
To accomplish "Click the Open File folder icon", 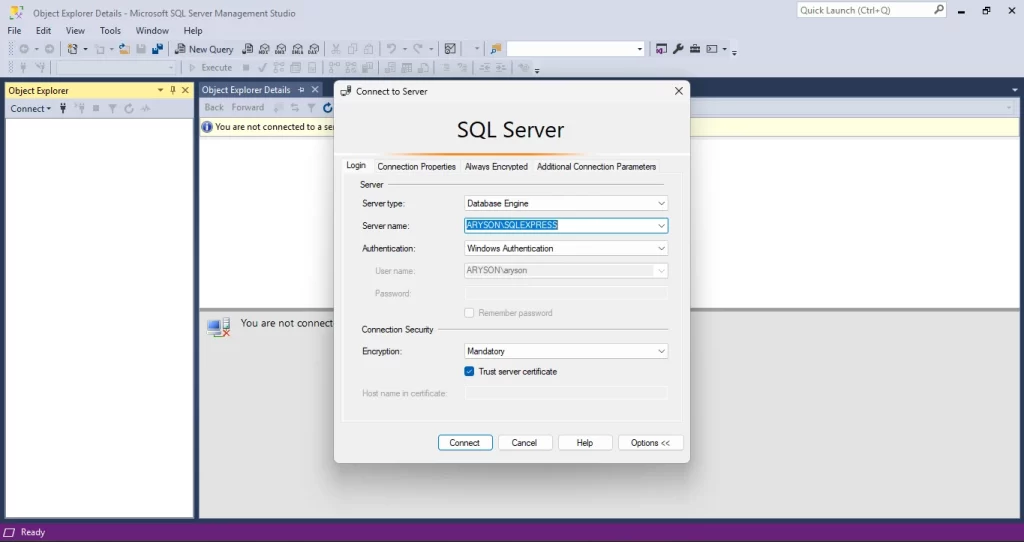I will (x=124, y=49).
